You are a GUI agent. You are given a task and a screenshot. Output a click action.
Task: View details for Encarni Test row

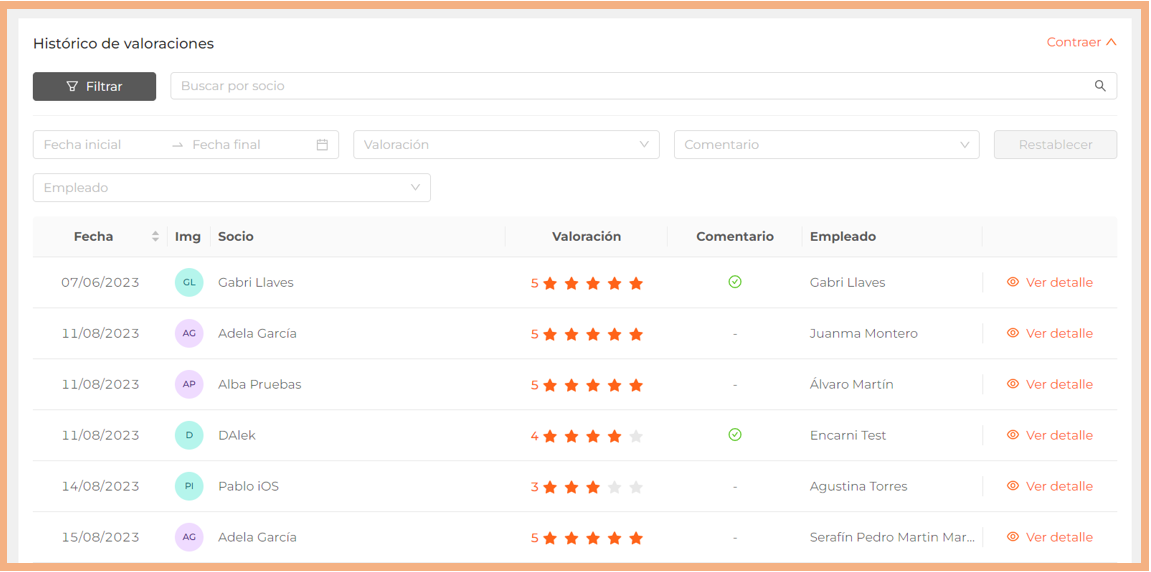click(1050, 435)
